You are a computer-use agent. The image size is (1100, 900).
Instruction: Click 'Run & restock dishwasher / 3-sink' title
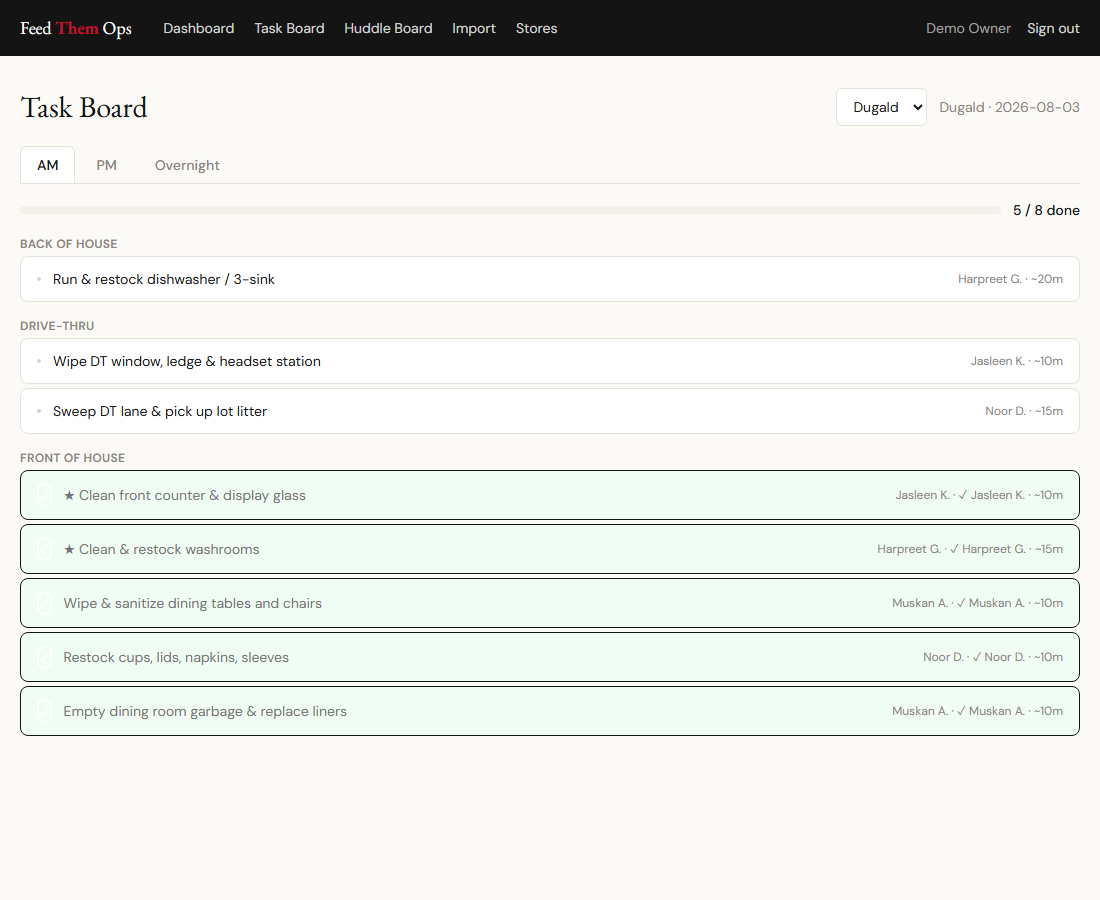163,279
